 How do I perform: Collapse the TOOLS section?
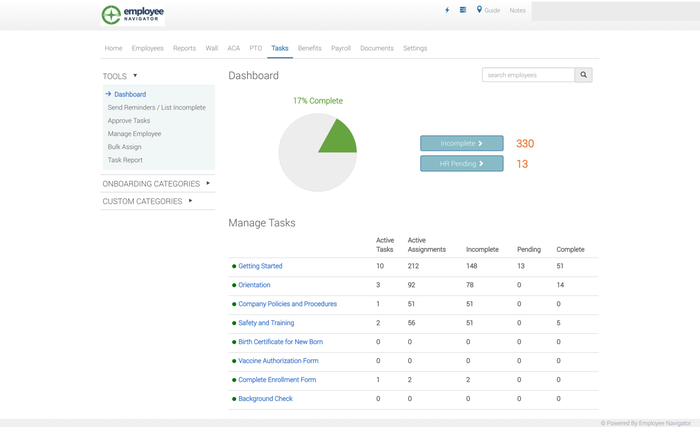120,76
